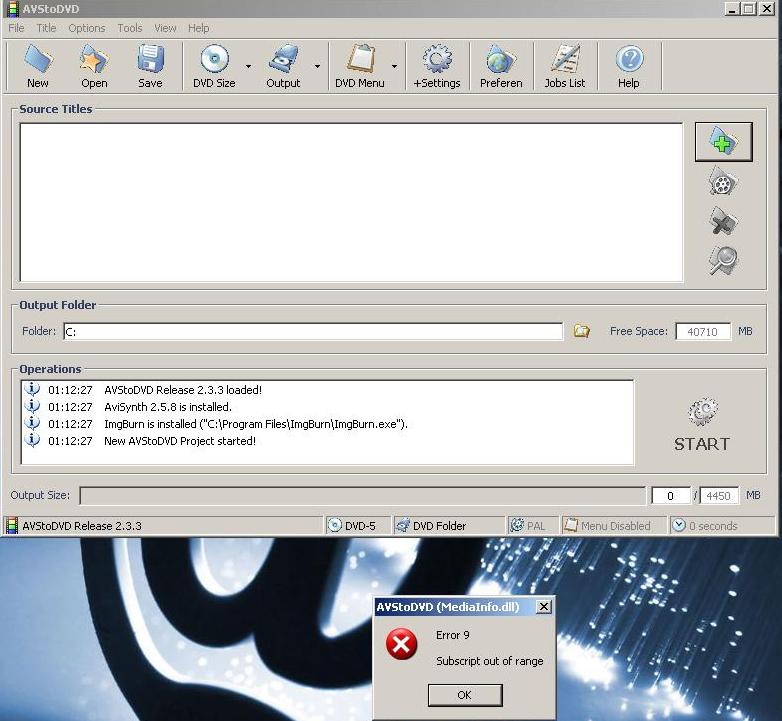The height and width of the screenshot is (721, 782).
Task: Click the output size 0 field
Action: pyautogui.click(x=671, y=496)
